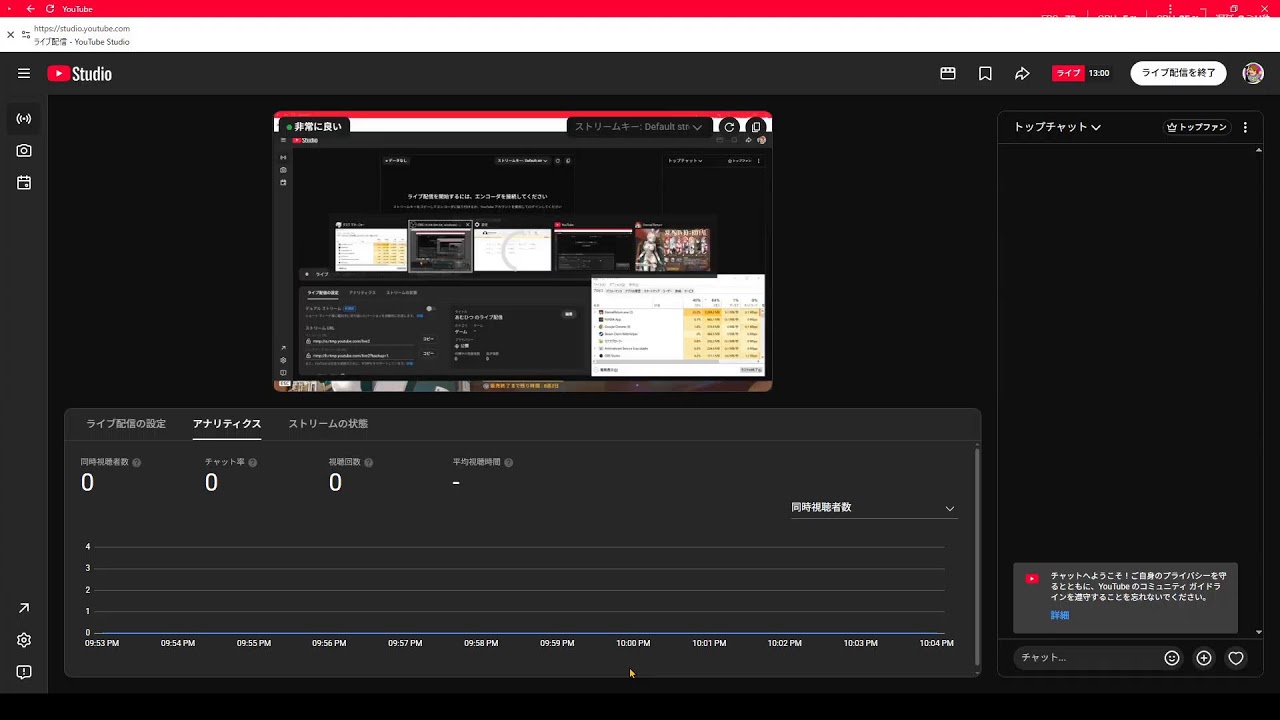Click the 10:04 PM time label on chart
This screenshot has width=1280, height=720.
tap(936, 643)
